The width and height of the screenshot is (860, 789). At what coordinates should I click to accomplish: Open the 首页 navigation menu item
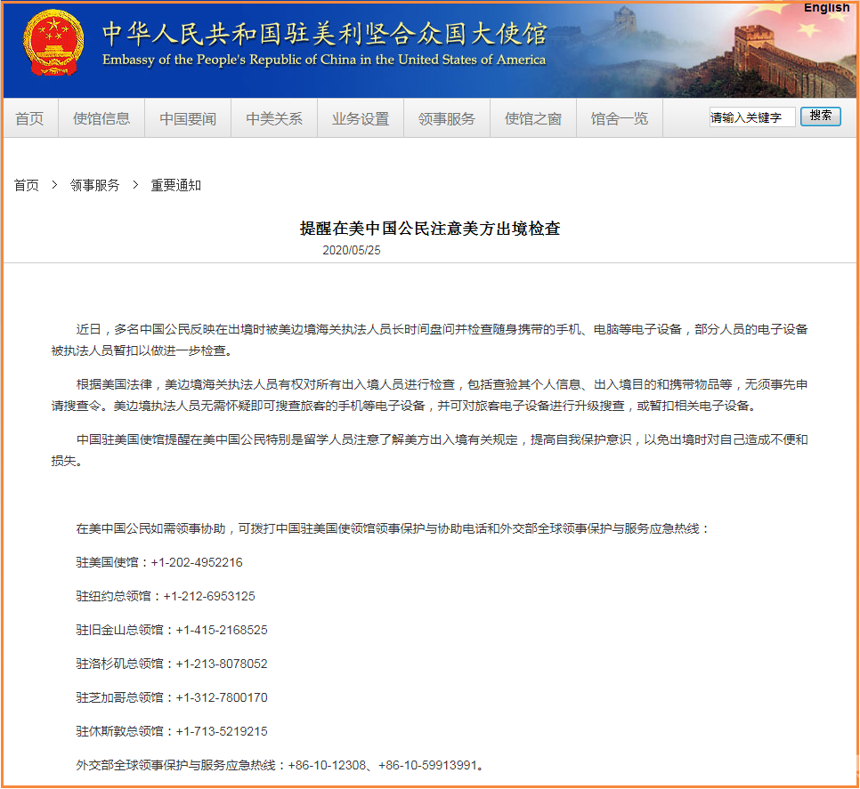point(30,118)
